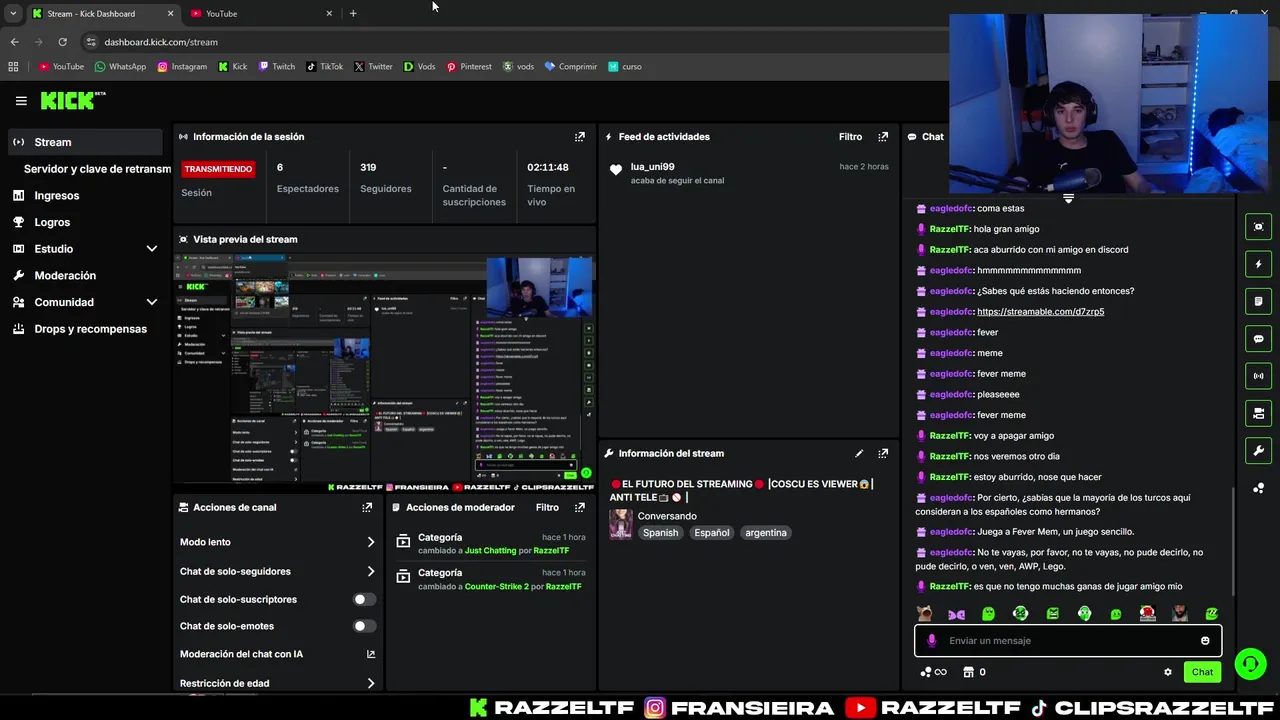Click the channel points infinity icon
Viewport: 1280px width, 720px height.
point(933,672)
